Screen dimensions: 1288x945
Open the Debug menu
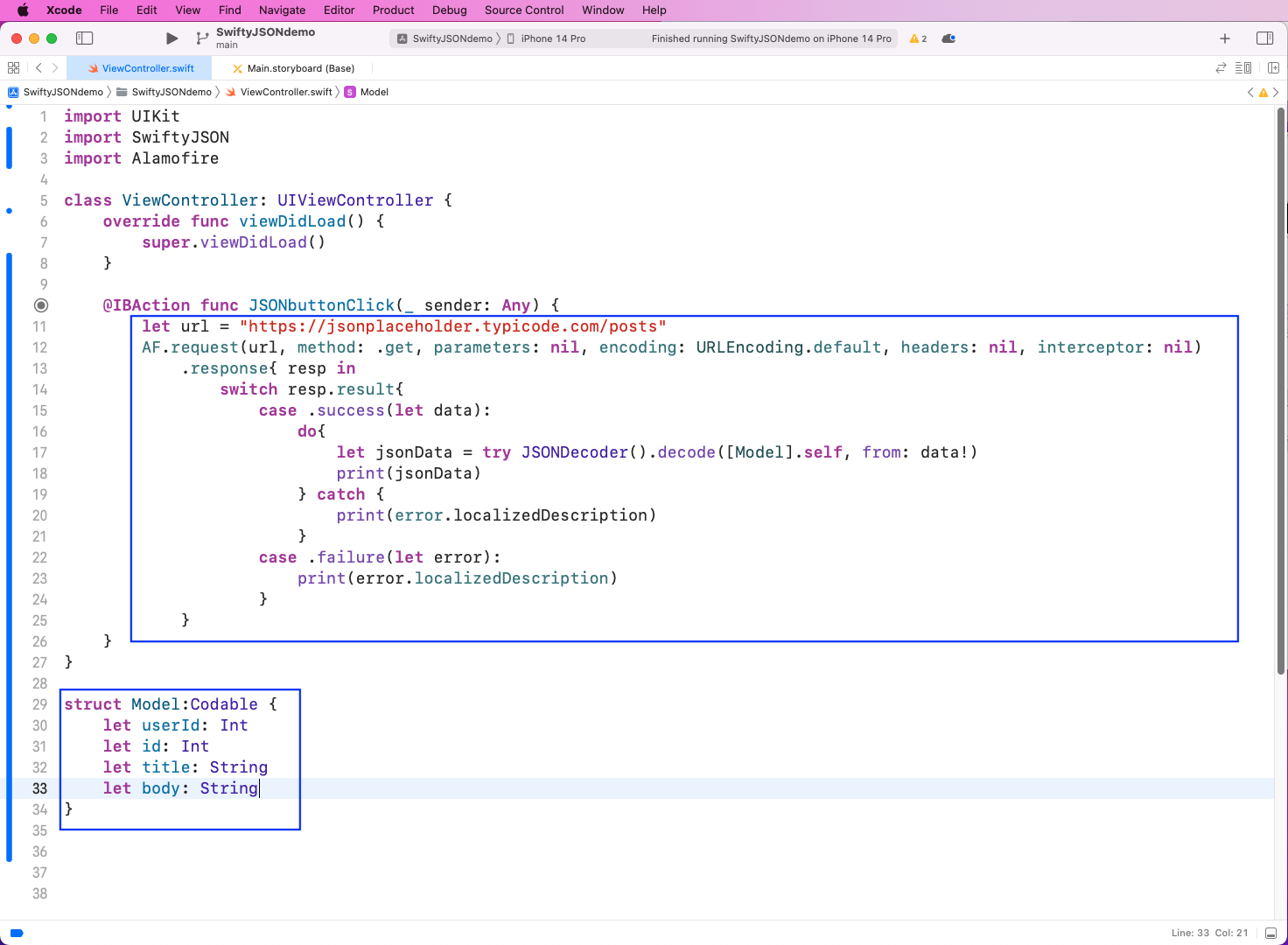coord(450,10)
